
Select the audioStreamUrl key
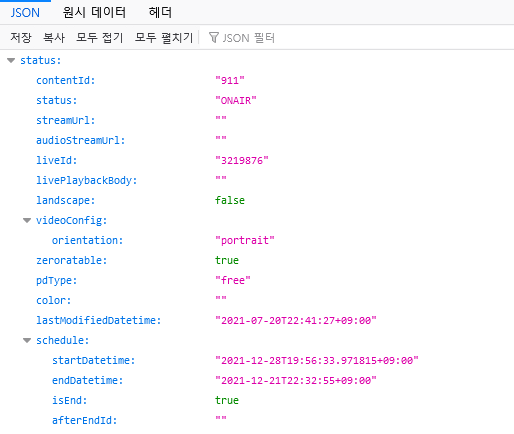(x=81, y=140)
